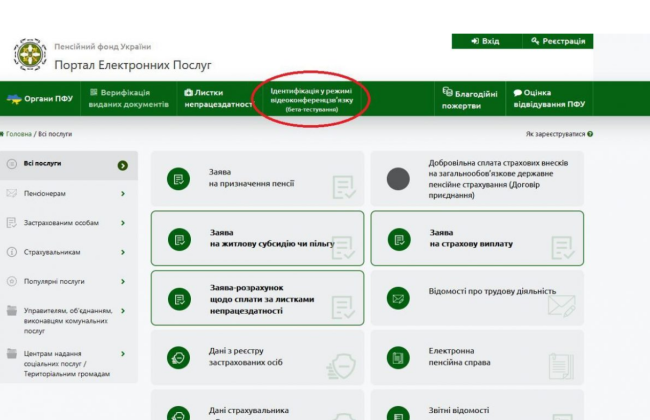
Task: Click the folder icon beside Управителям, об'єднанням
Action: 12,311
